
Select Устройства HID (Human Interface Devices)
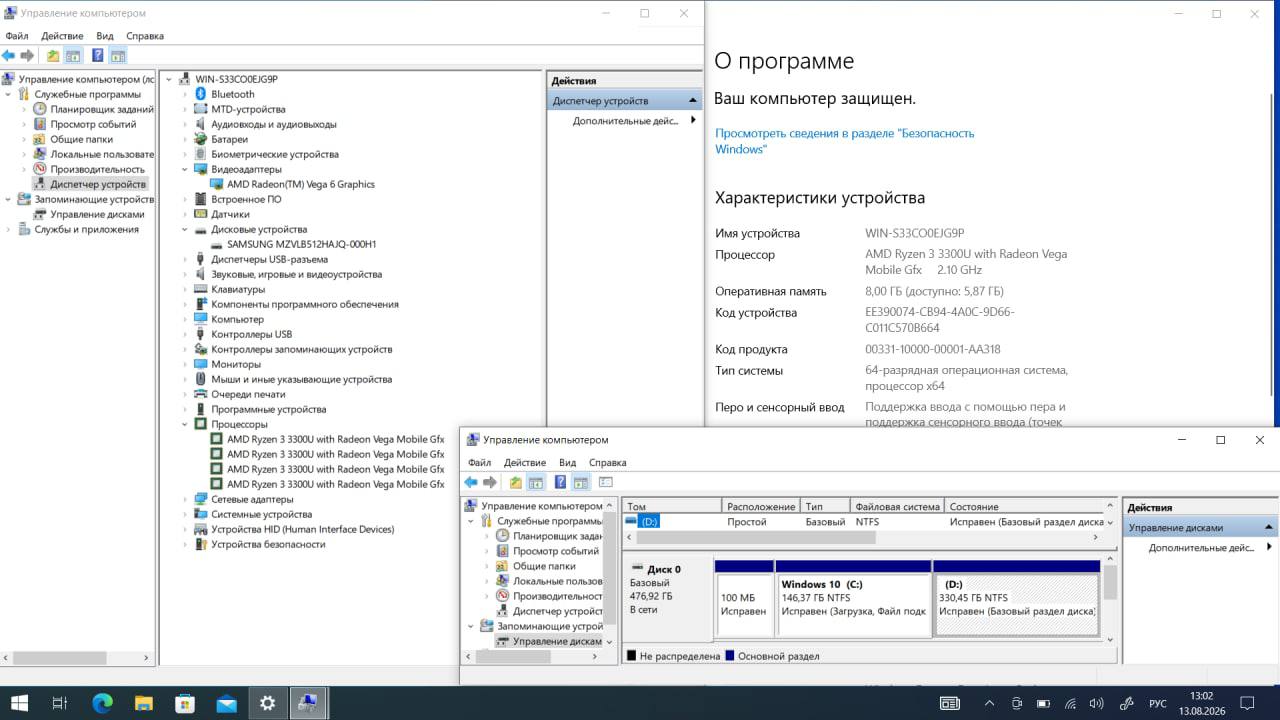pyautogui.click(x=303, y=529)
